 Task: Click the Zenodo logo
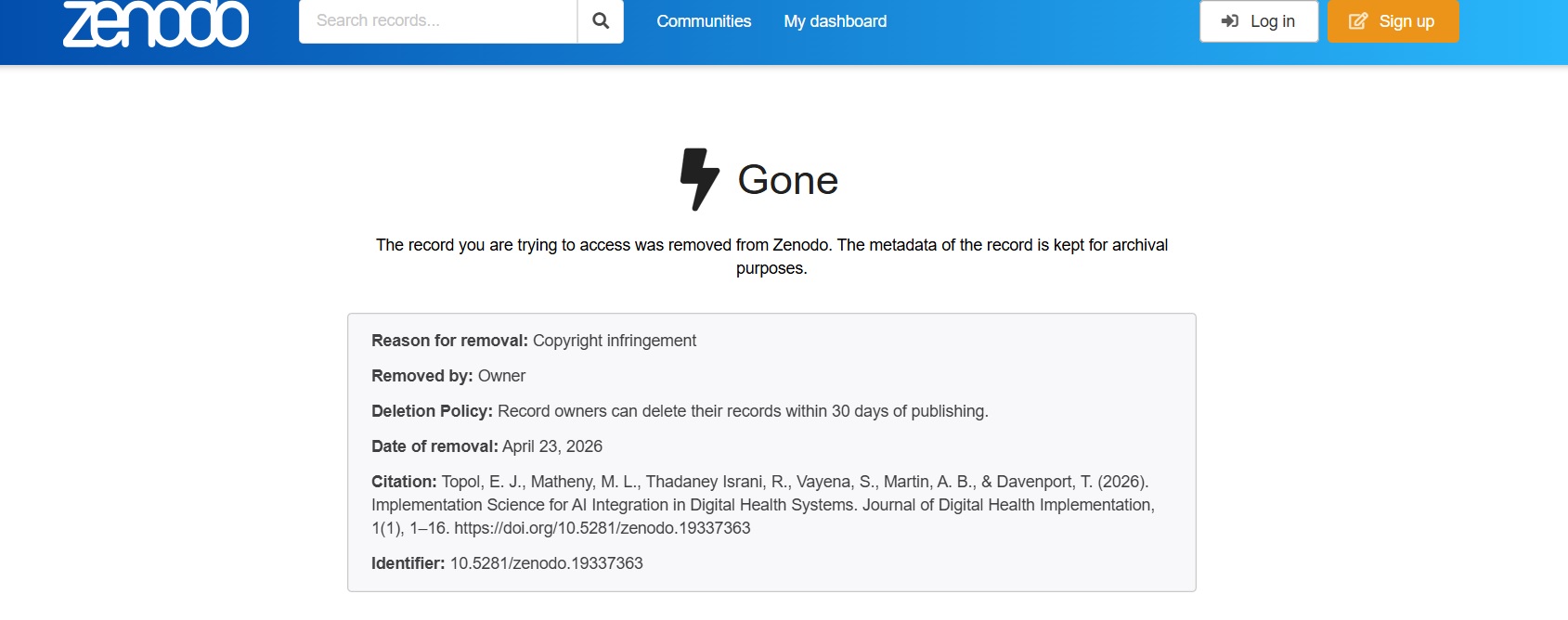(155, 23)
